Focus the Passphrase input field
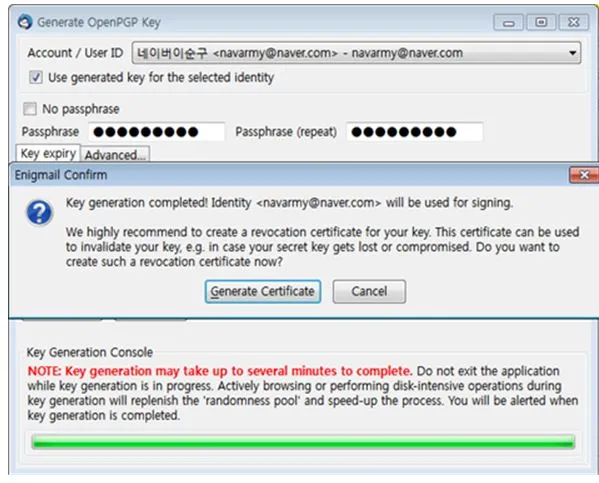This screenshot has height=483, width=599. click(x=157, y=132)
